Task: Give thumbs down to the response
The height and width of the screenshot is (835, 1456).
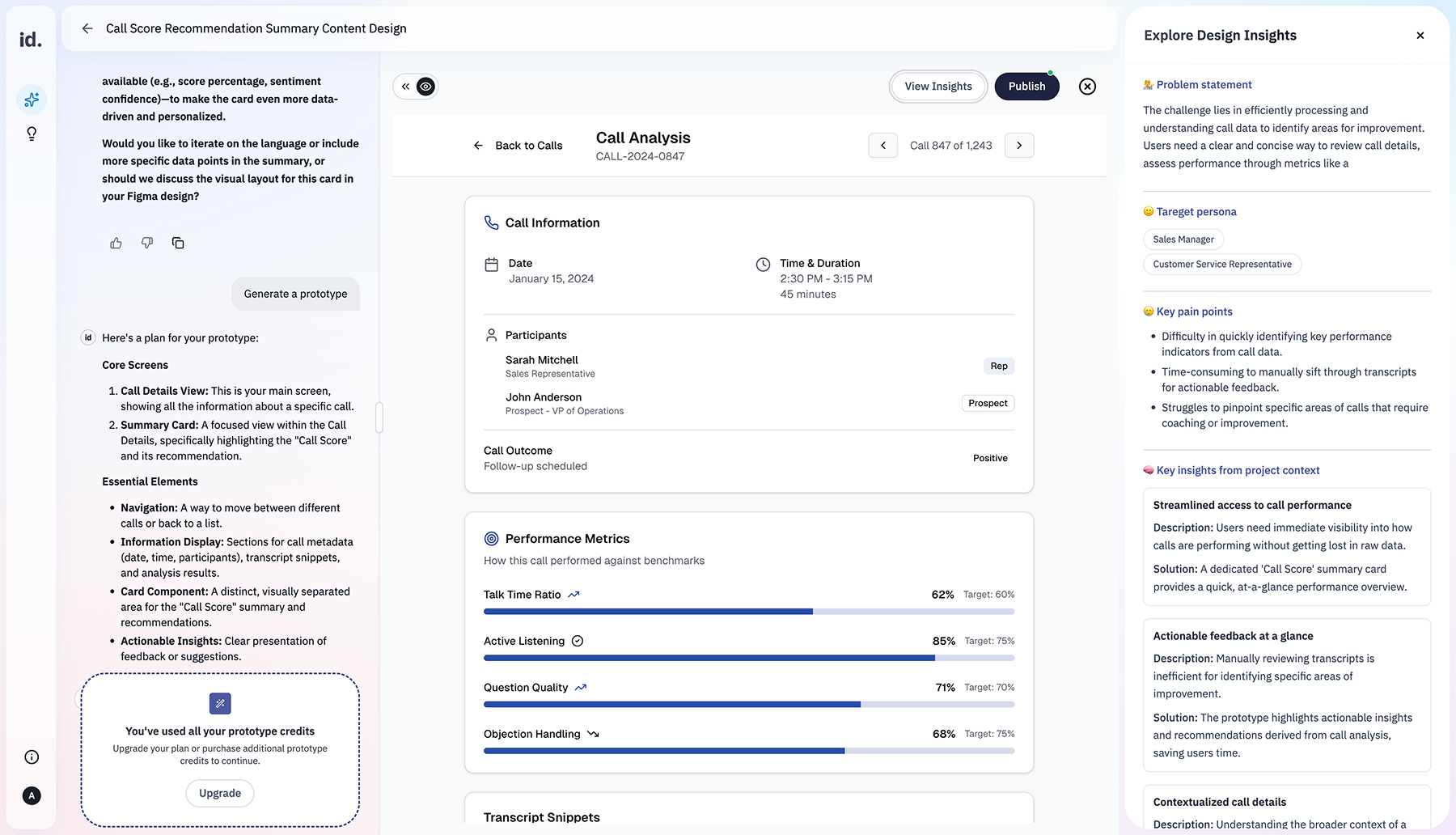Action: coord(147,243)
